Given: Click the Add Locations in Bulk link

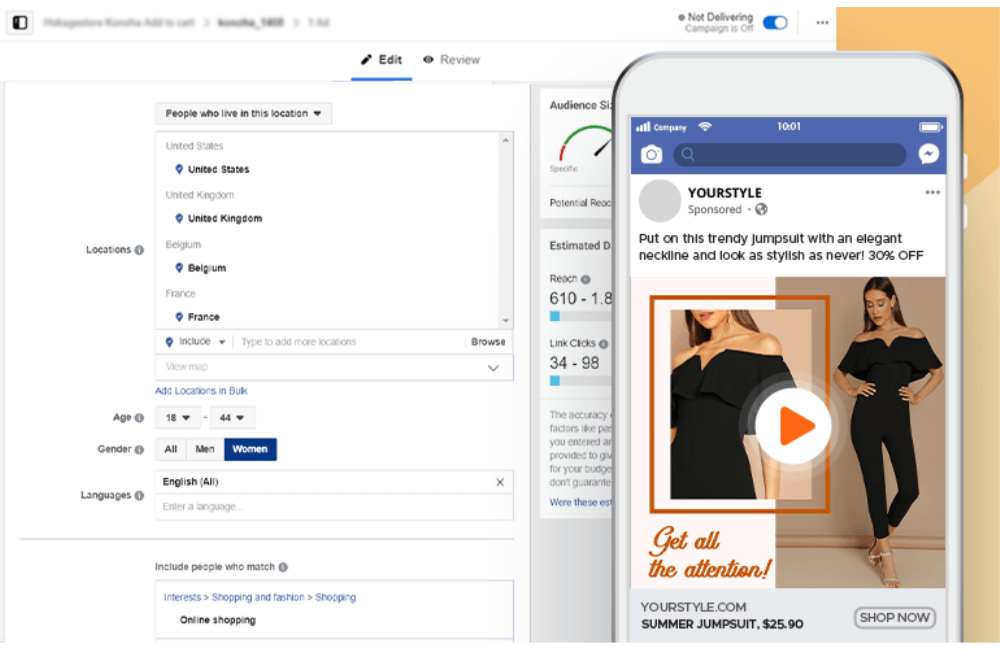Looking at the screenshot, I should [x=203, y=390].
